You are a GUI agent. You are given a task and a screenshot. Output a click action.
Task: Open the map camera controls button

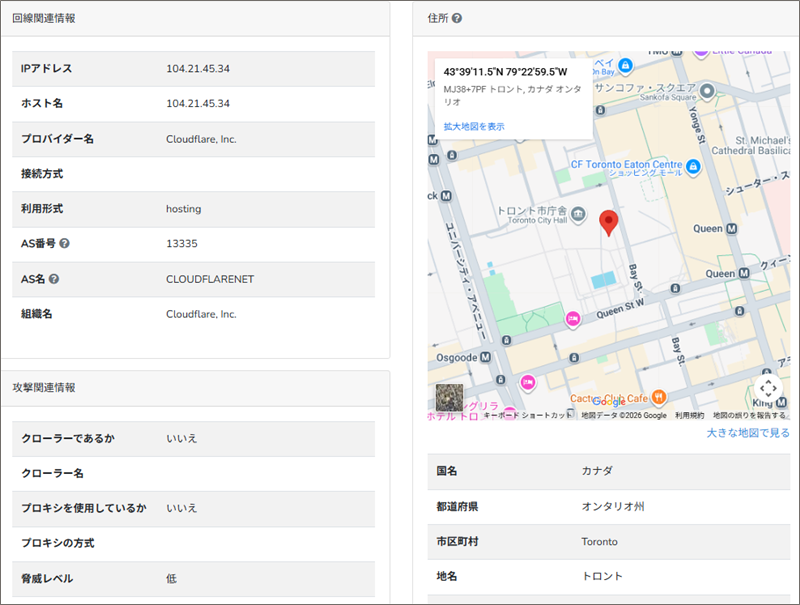767,388
